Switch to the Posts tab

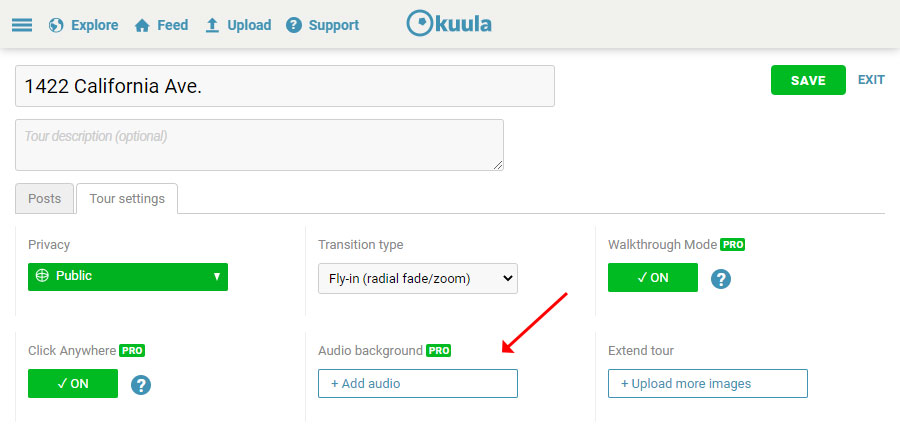pyautogui.click(x=44, y=198)
